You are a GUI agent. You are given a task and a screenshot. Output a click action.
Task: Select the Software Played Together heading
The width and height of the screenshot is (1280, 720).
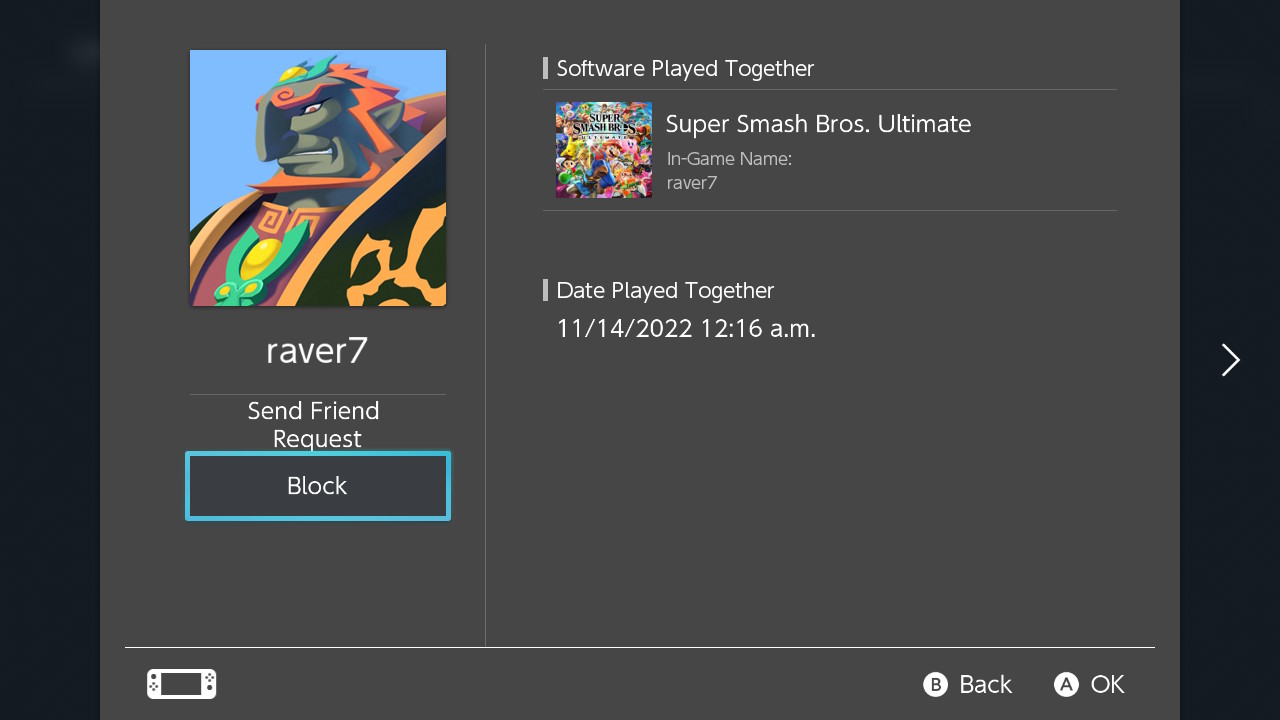pyautogui.click(x=685, y=68)
